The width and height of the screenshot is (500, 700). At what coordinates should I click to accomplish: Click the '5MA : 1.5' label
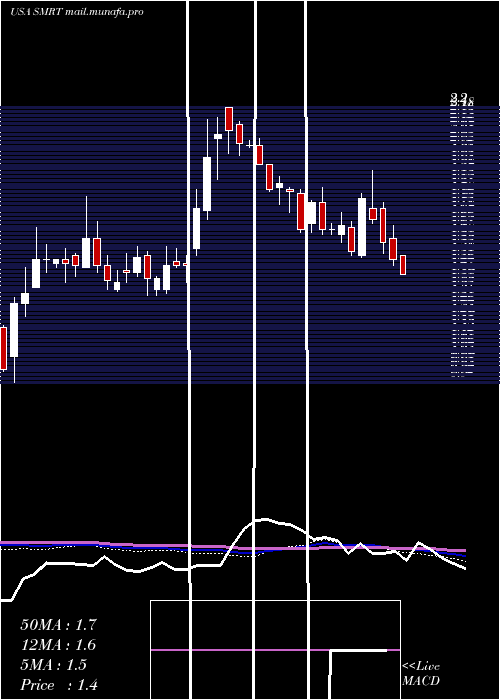point(54,665)
